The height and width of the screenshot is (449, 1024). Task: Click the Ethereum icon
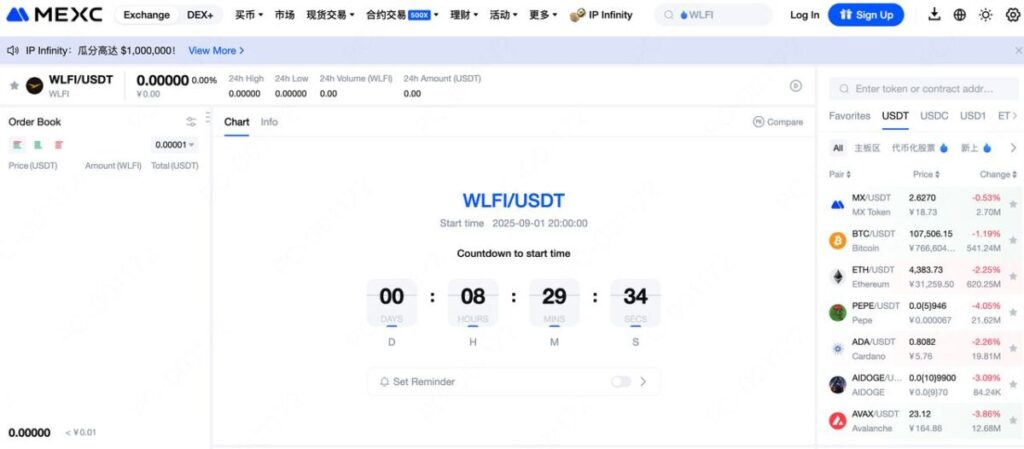(x=837, y=277)
